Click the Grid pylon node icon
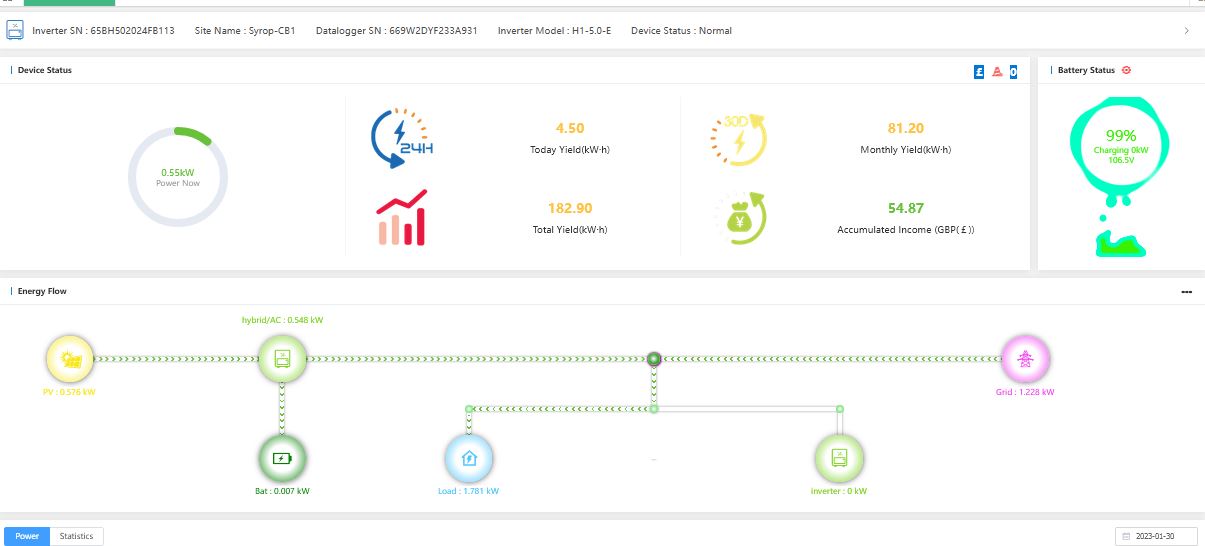This screenshot has width=1205, height=546. coord(1026,359)
